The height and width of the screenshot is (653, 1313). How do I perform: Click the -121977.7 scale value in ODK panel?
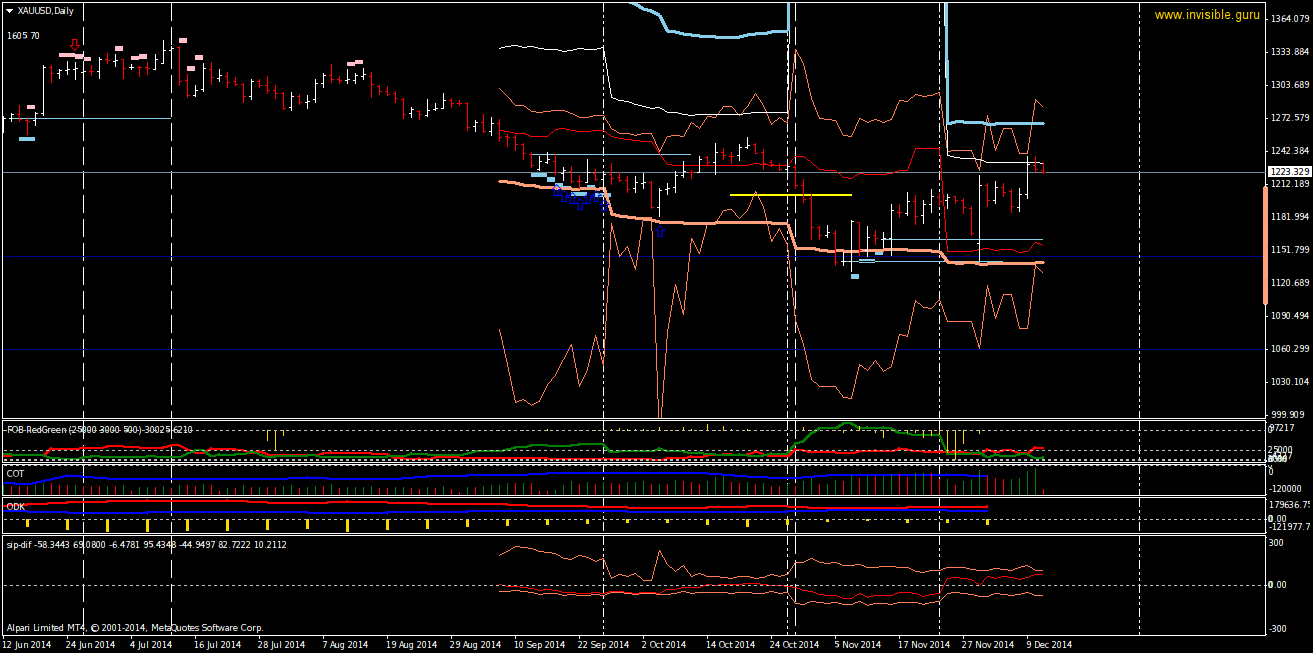[1289, 527]
